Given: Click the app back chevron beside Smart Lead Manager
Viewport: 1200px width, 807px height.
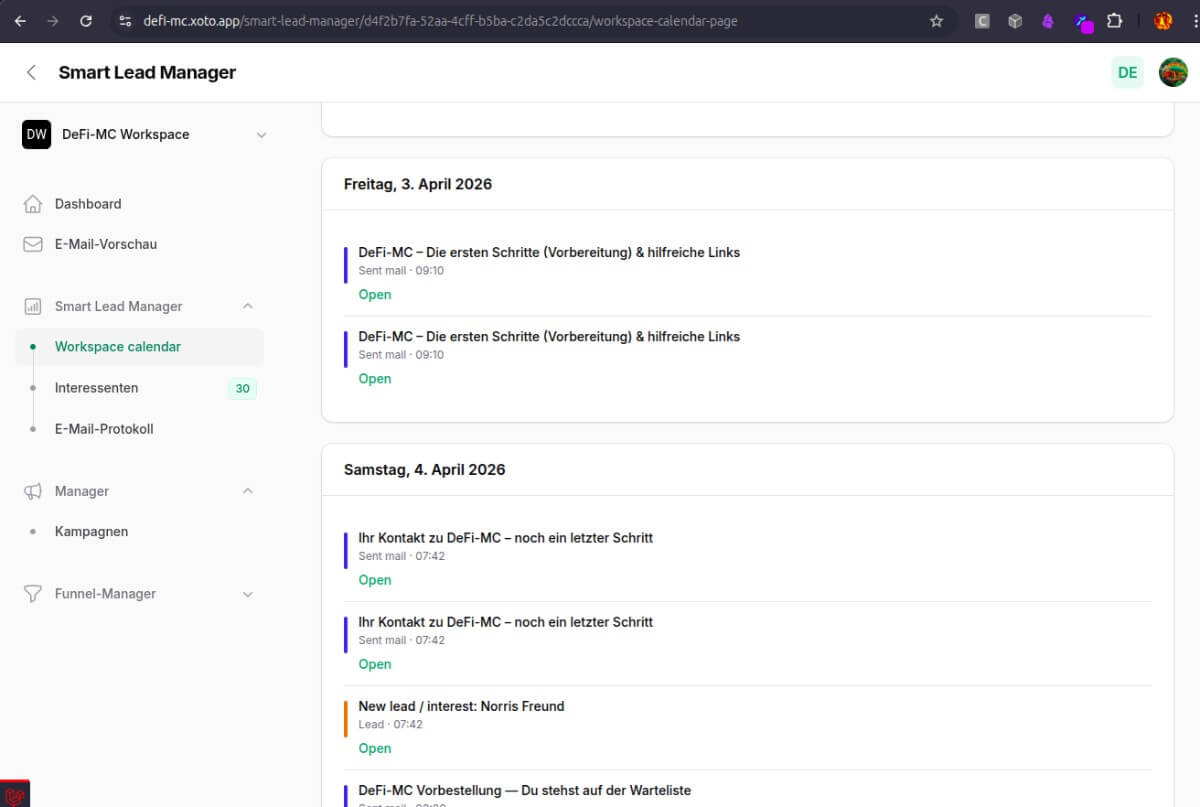Looking at the screenshot, I should coord(31,72).
